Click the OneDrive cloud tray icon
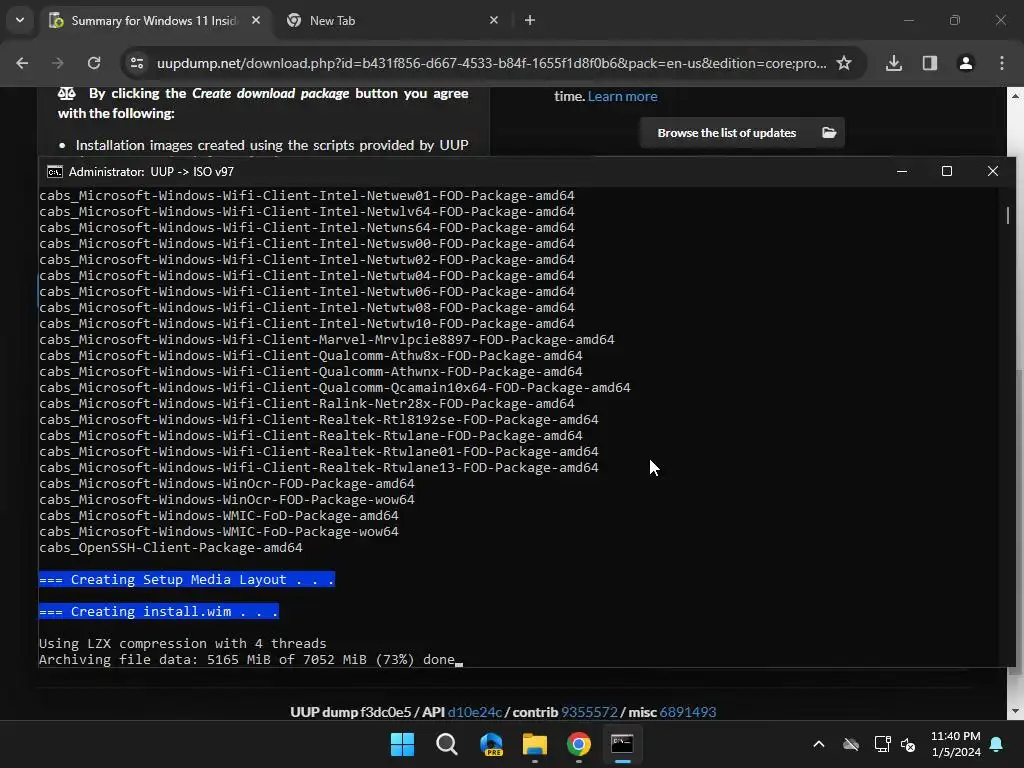This screenshot has width=1024, height=768. pos(851,744)
